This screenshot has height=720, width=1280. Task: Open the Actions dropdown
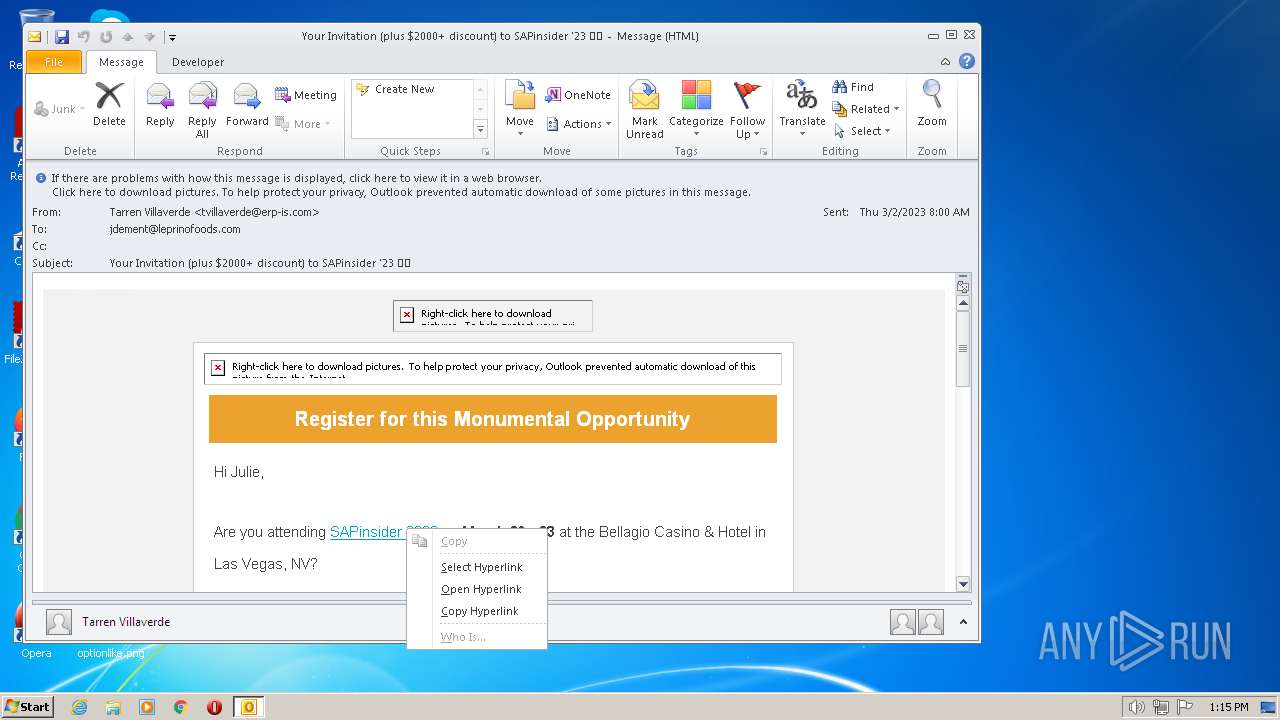[x=578, y=124]
